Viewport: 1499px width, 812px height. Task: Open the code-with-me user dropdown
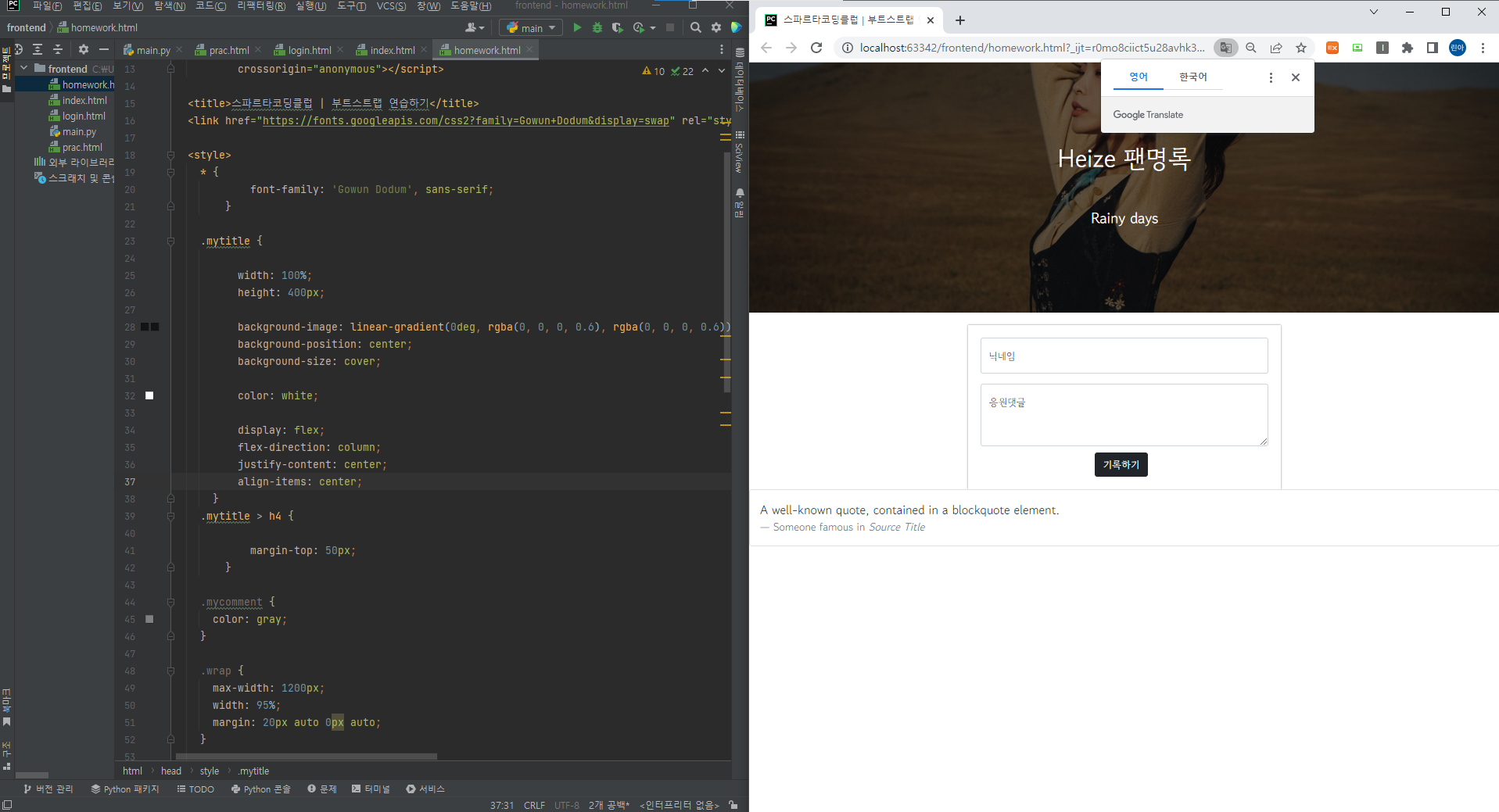coord(475,27)
